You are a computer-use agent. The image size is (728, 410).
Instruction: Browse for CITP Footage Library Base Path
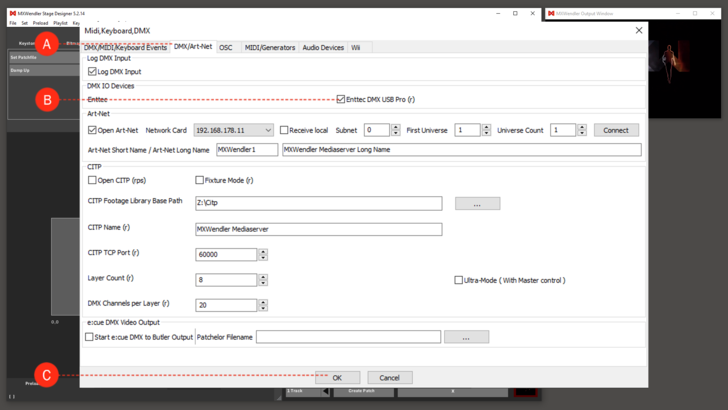point(477,203)
